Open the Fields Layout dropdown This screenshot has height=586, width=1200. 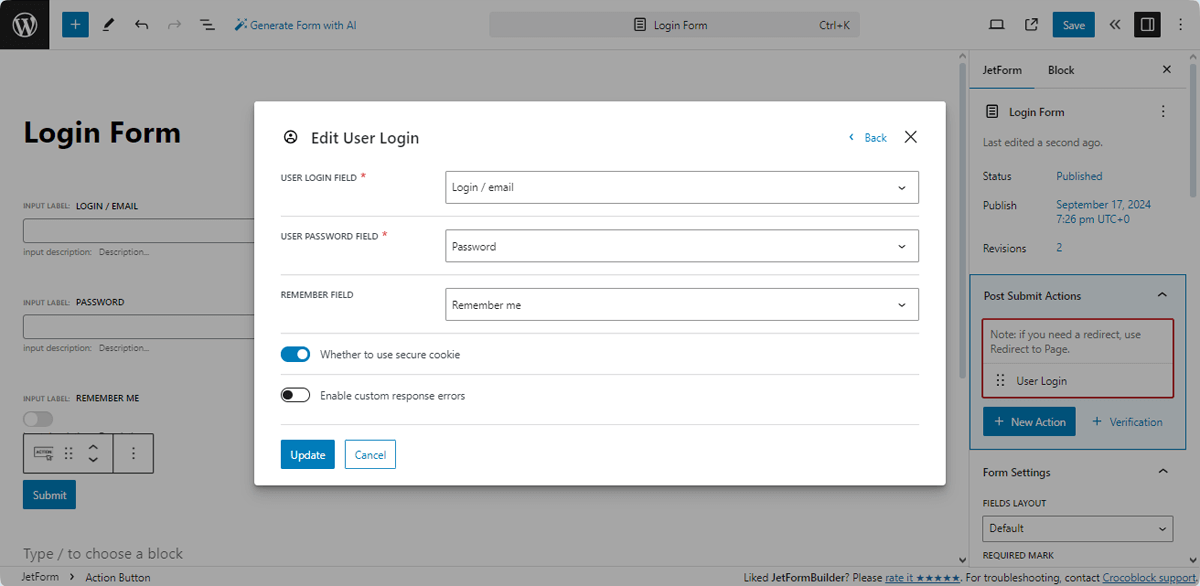[x=1077, y=528]
